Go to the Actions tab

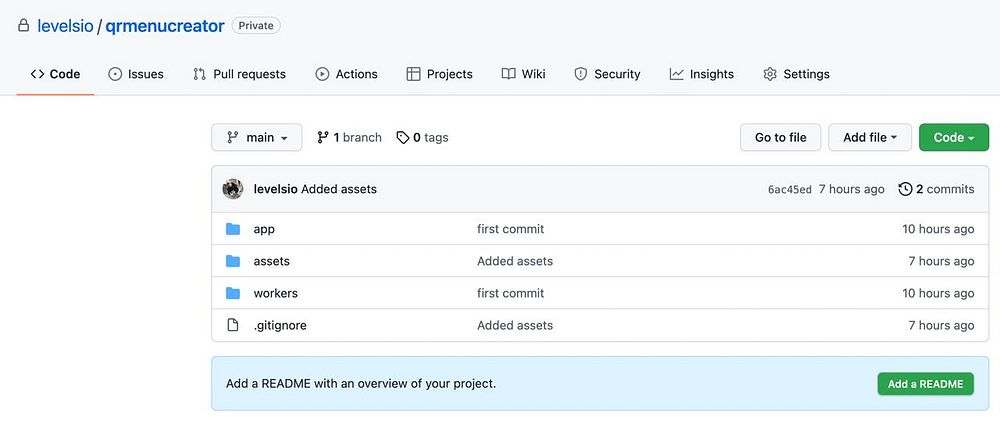click(x=346, y=74)
